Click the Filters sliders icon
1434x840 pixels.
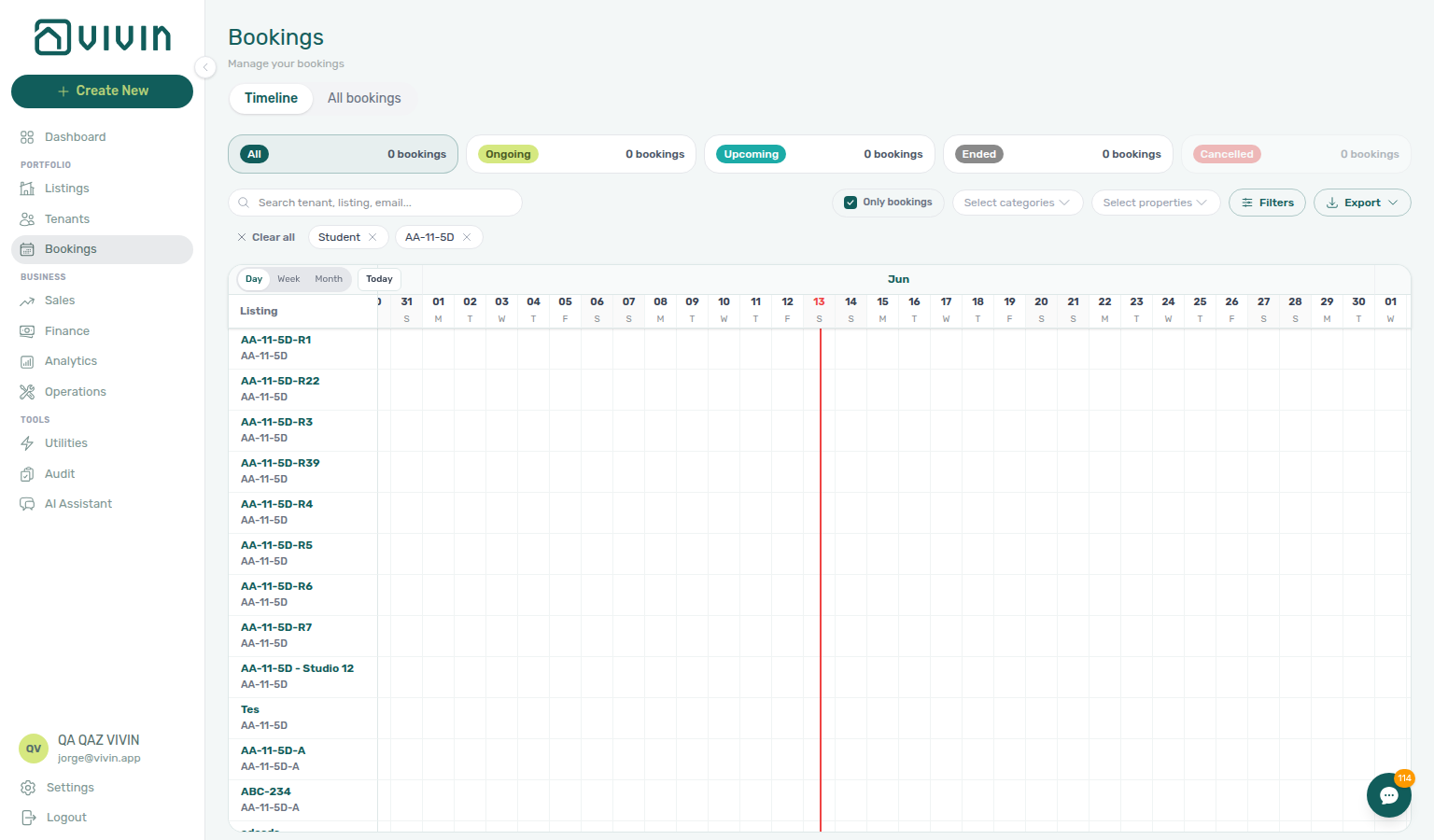(1247, 203)
